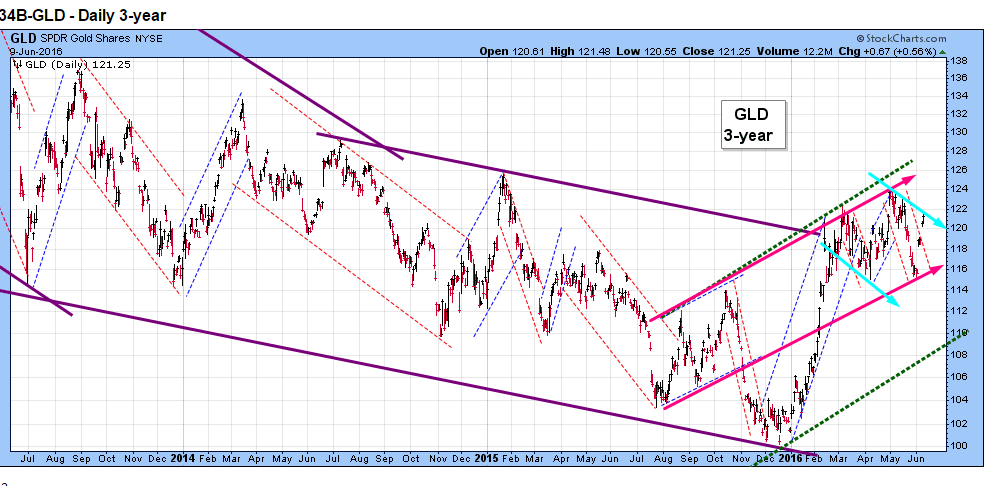Click the 112 price axis label
Image resolution: width=985 pixels, height=486 pixels.
coord(958,310)
